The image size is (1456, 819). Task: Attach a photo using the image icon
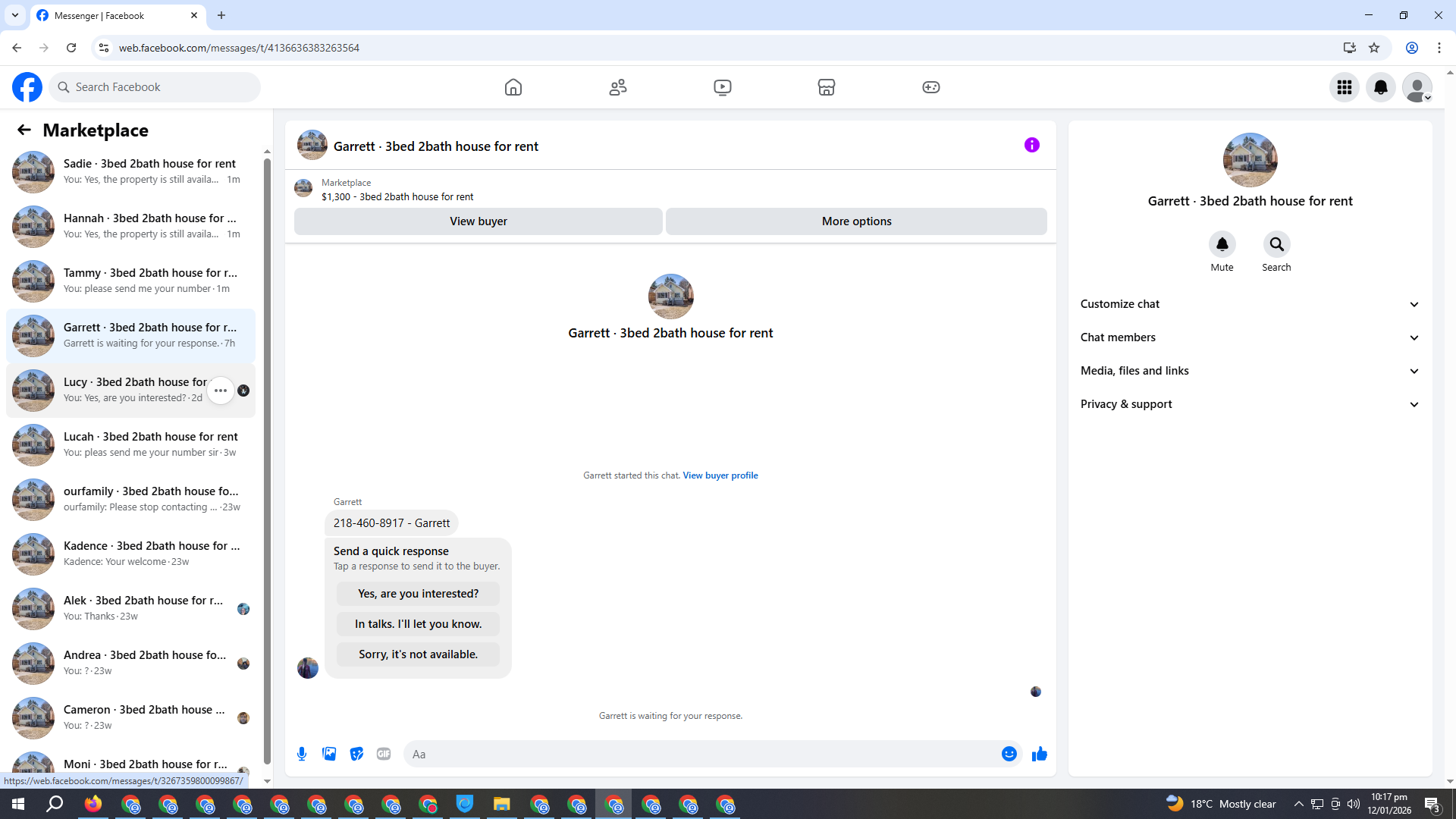point(329,754)
